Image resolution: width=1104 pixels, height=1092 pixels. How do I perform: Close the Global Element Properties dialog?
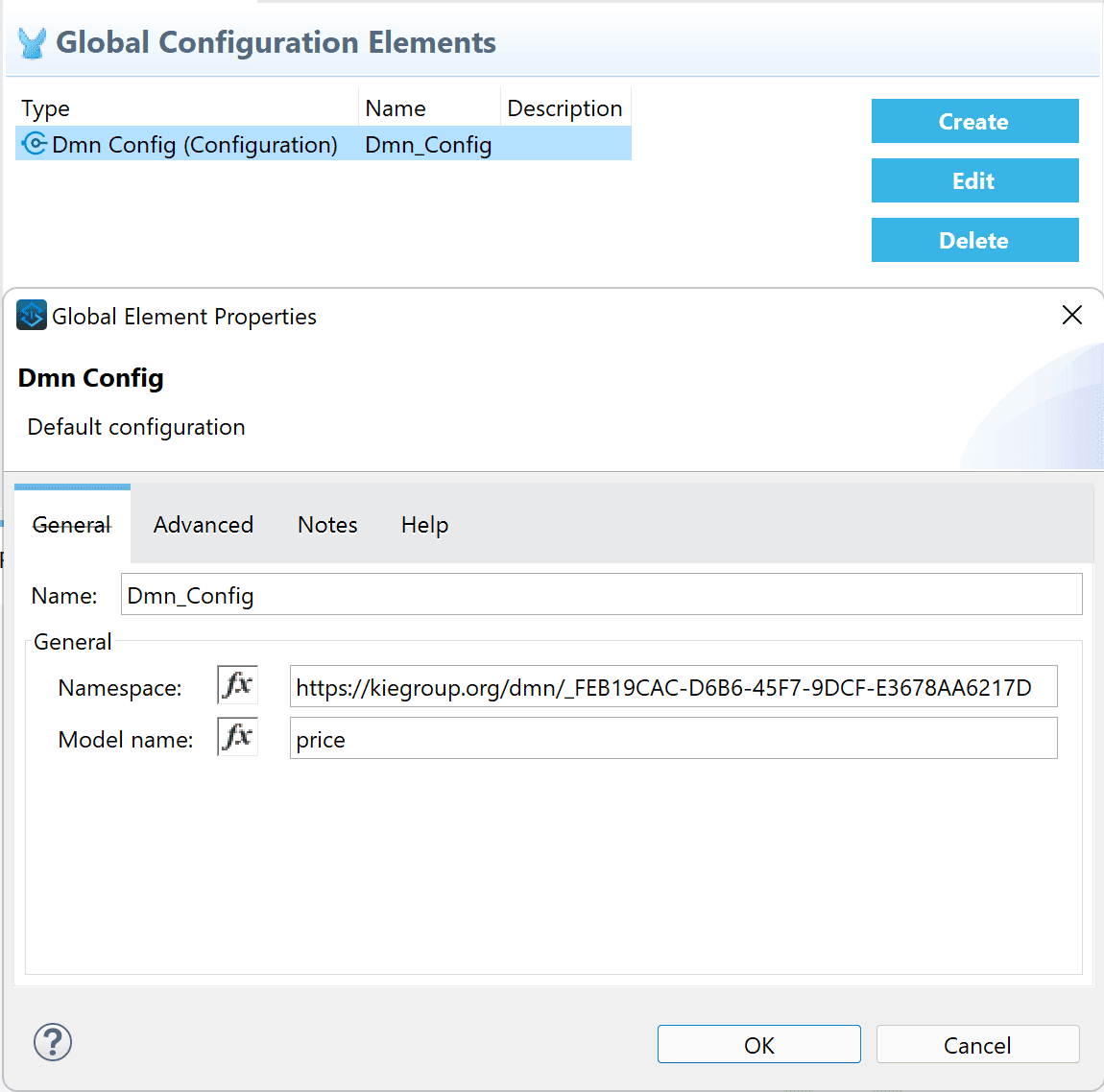coord(1071,316)
